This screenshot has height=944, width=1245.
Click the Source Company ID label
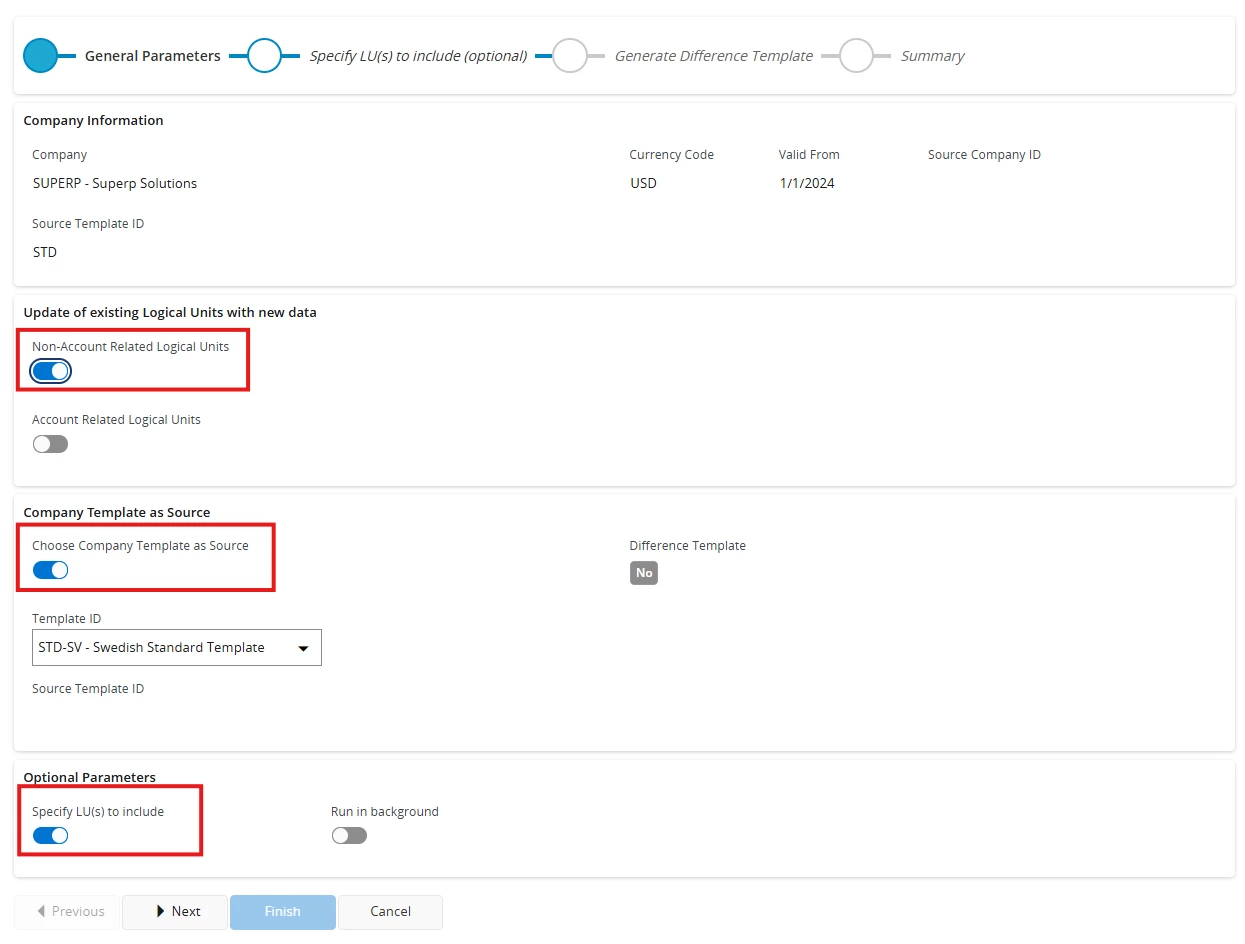click(985, 155)
